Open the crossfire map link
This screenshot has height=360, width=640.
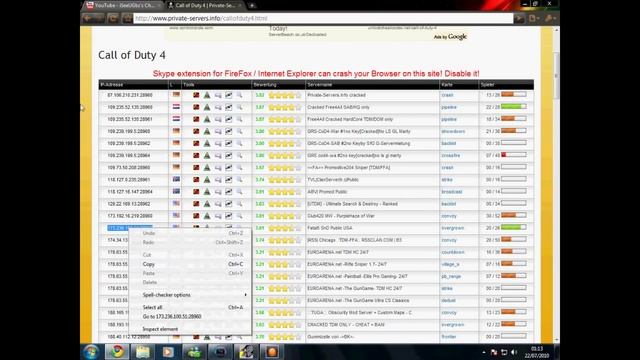(451, 156)
